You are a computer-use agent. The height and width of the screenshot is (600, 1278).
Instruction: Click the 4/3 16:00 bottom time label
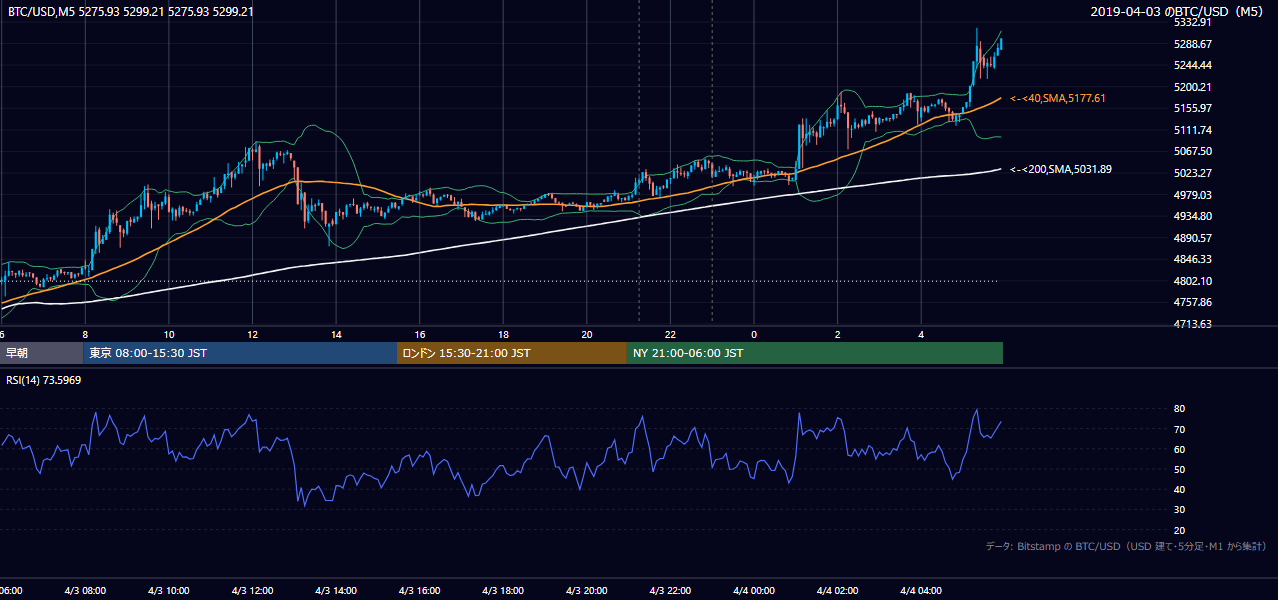pyautogui.click(x=420, y=591)
